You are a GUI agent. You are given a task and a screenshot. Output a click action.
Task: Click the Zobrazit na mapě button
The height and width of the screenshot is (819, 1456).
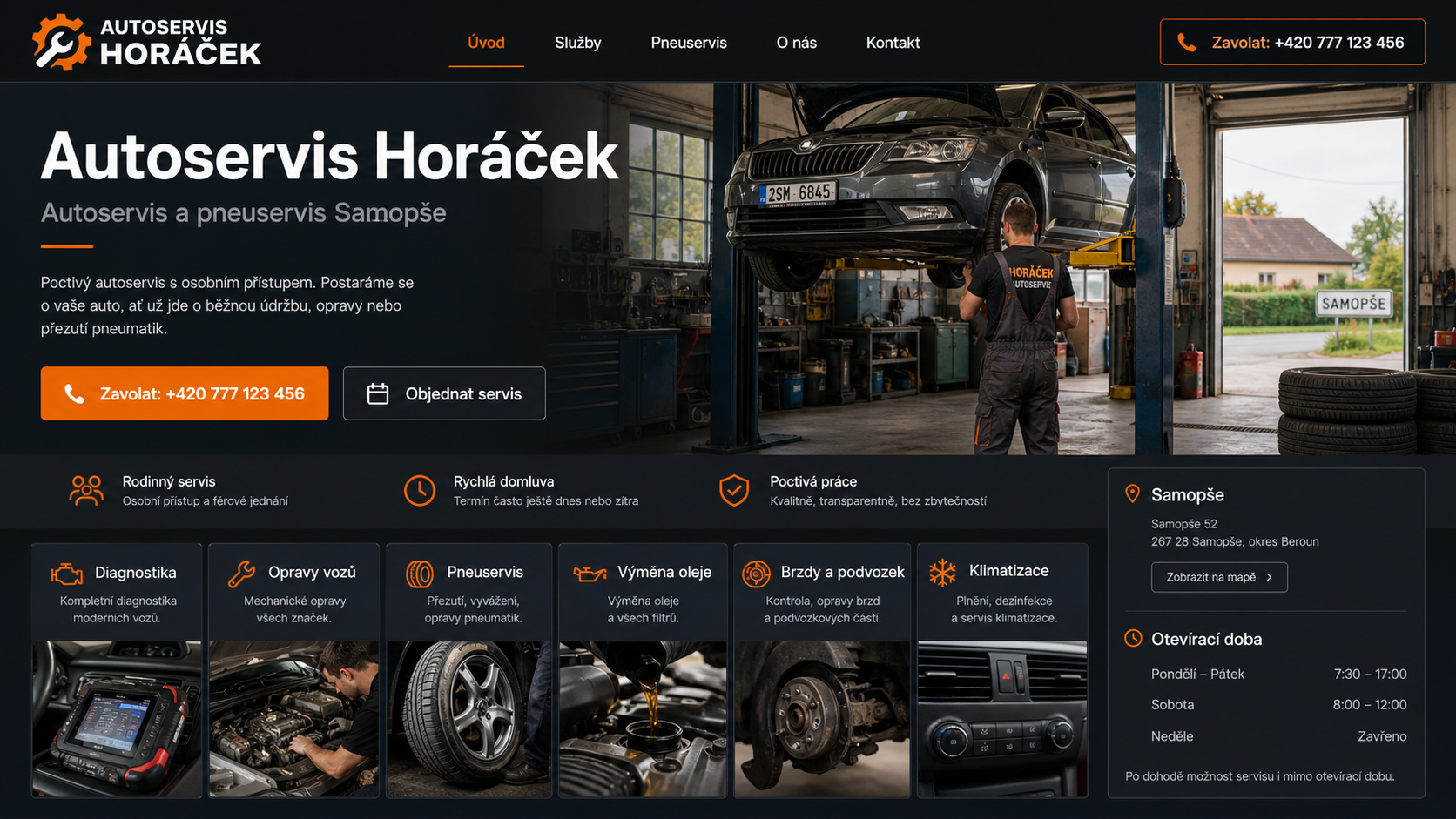1219,577
